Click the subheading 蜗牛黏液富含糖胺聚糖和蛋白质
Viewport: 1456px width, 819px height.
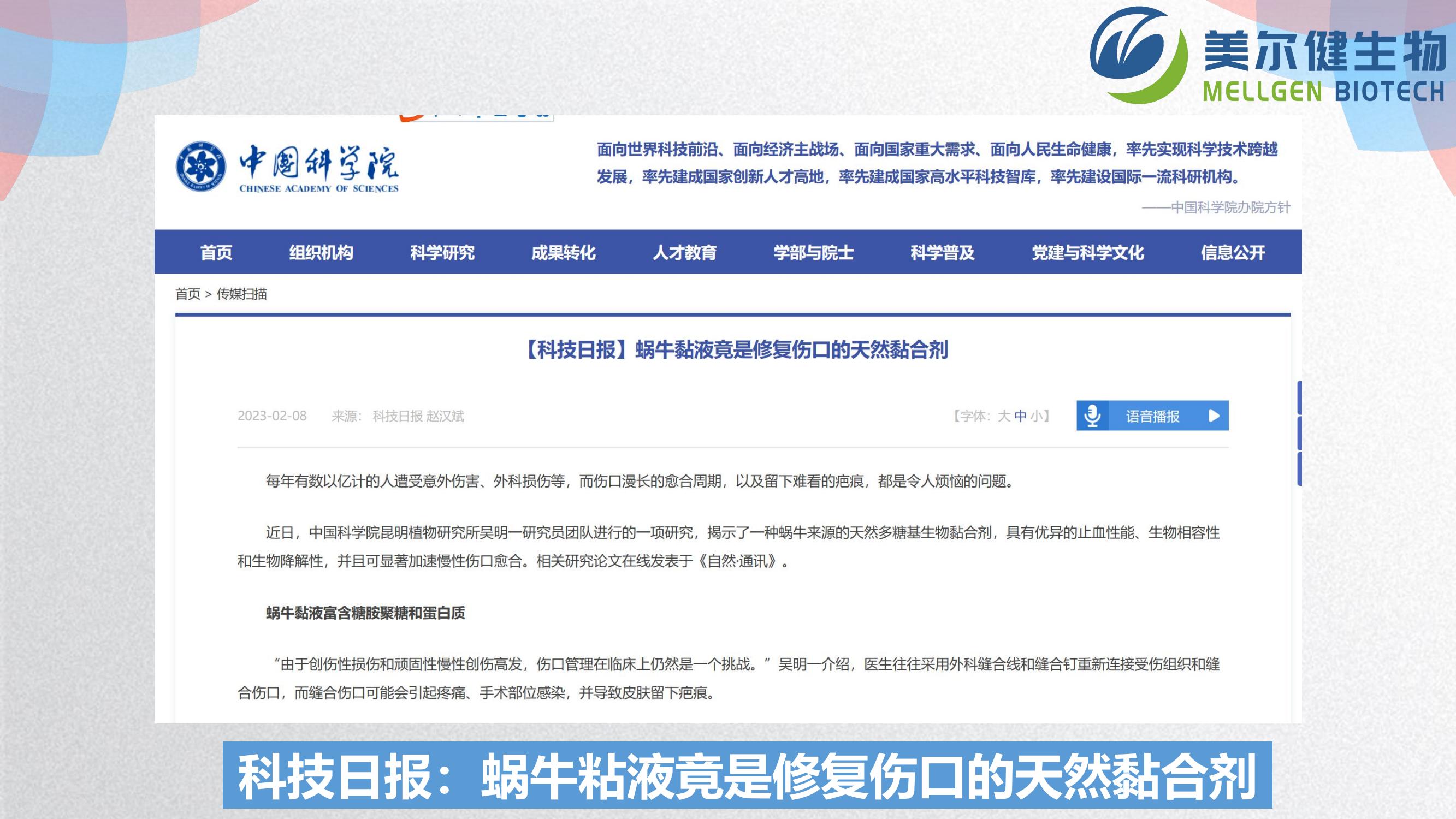[365, 613]
